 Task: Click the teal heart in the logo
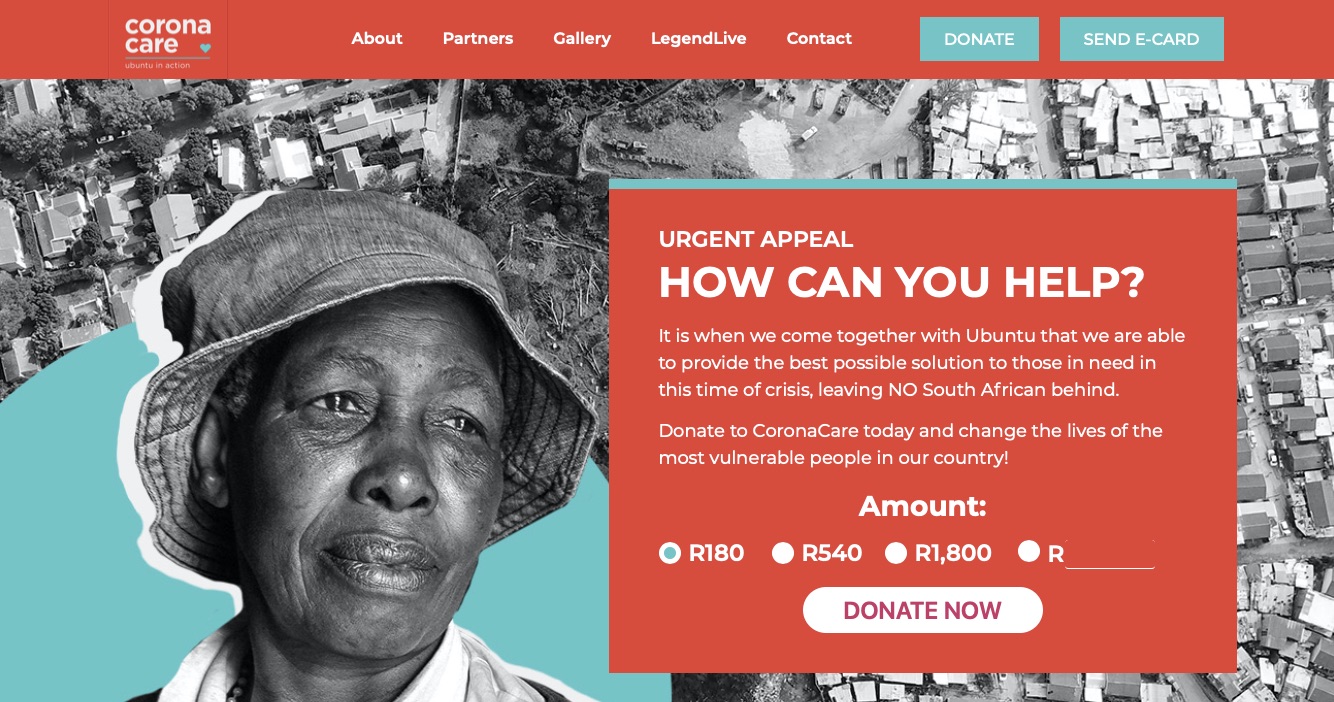click(x=206, y=47)
